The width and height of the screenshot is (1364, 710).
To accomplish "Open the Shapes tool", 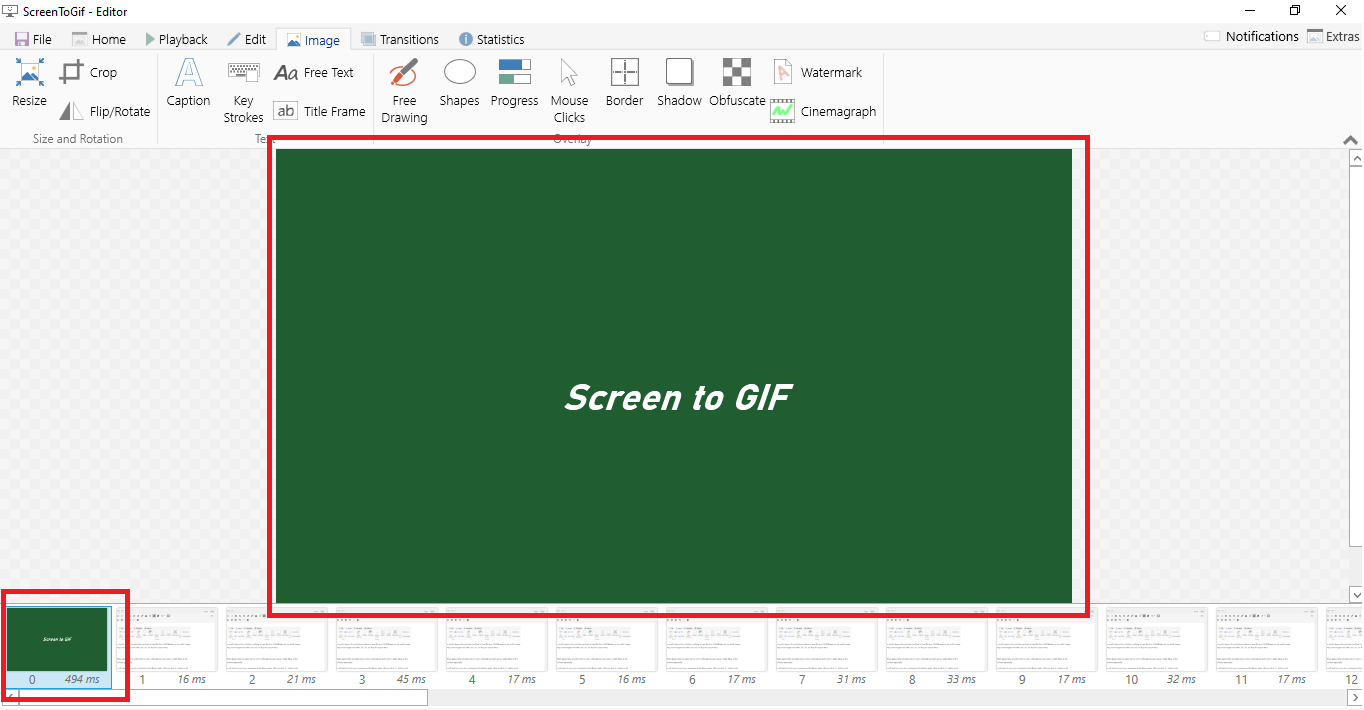I will (459, 82).
